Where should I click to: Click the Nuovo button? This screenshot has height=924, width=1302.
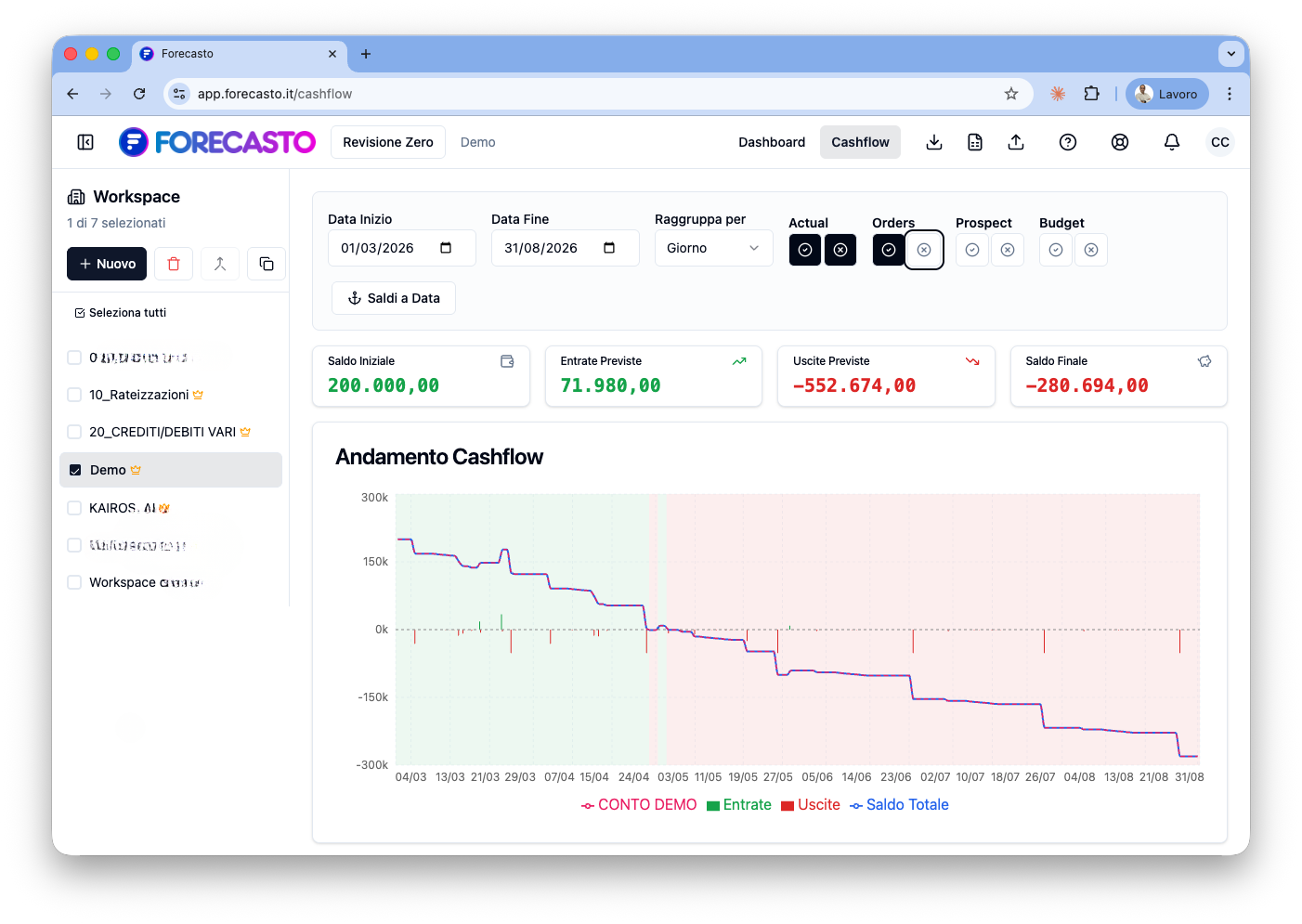point(106,264)
